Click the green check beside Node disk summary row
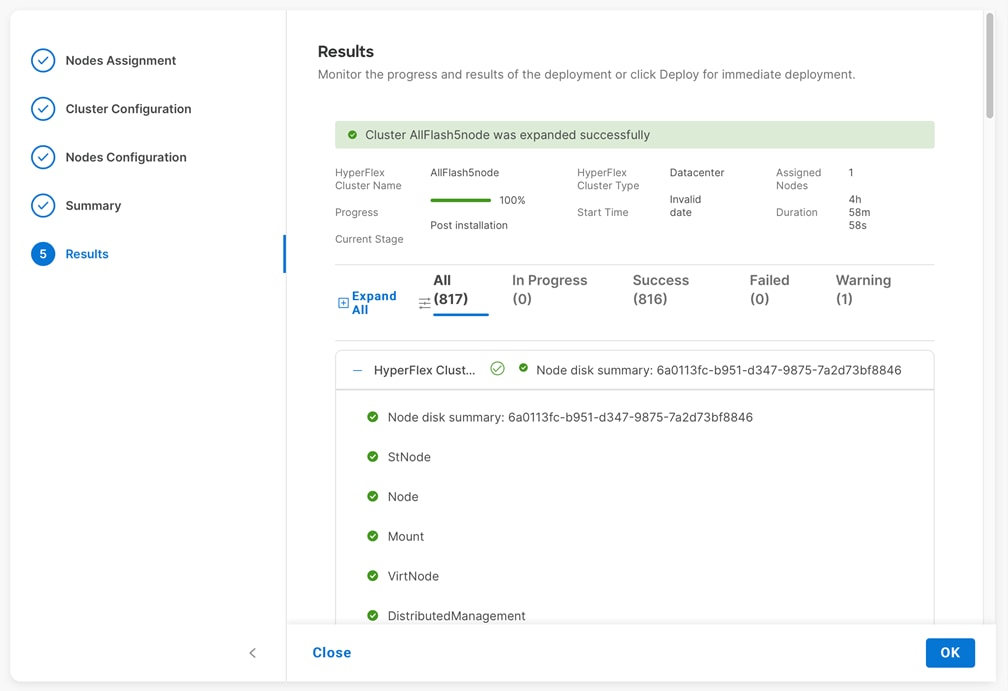Screen dimensions: 1008x691 [372, 417]
